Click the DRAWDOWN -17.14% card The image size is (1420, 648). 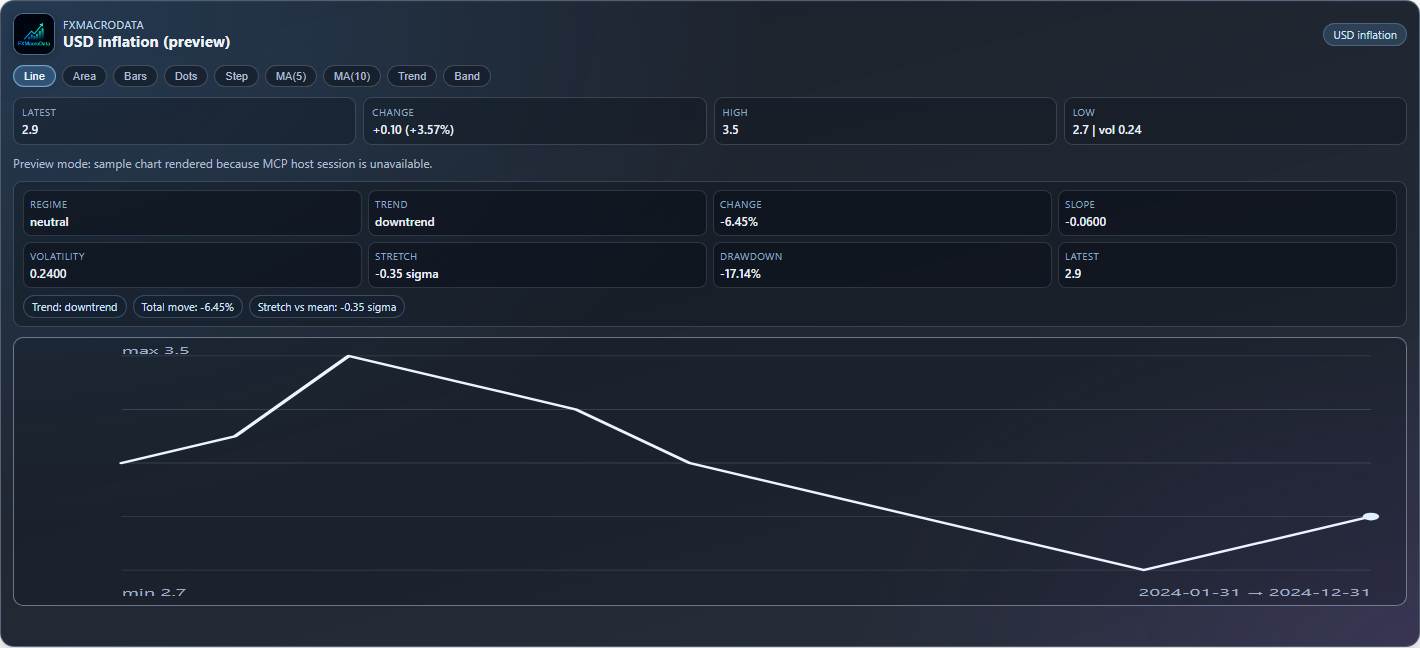coord(882,265)
